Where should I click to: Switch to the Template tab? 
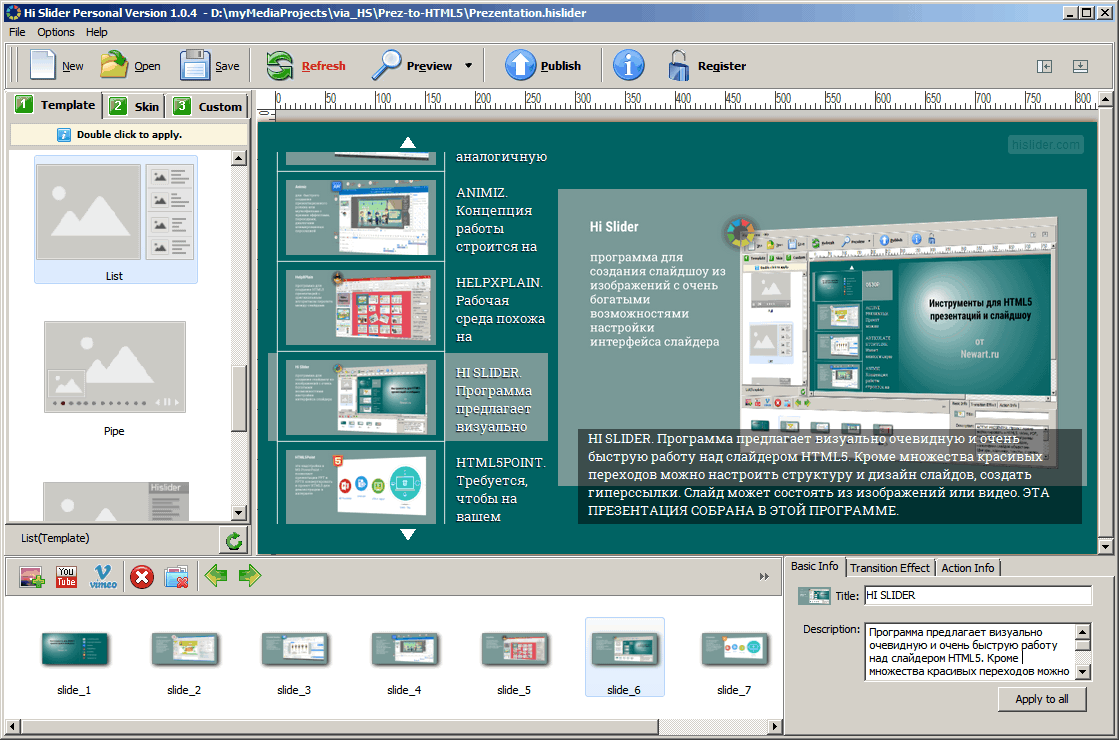tap(56, 105)
